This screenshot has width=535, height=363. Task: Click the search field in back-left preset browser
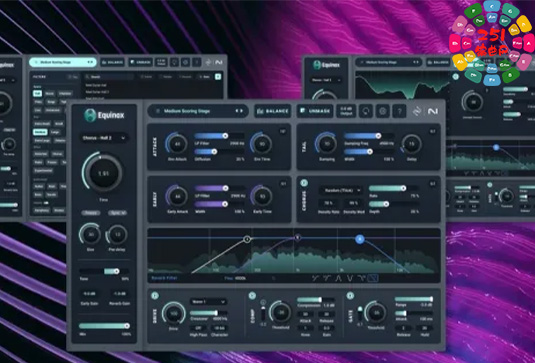click(x=109, y=77)
